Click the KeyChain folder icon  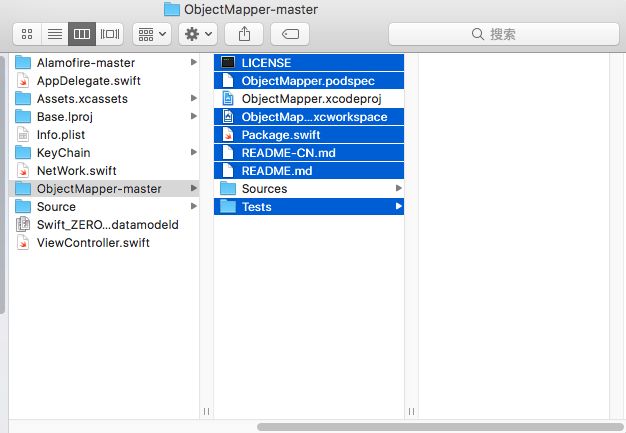pos(23,152)
